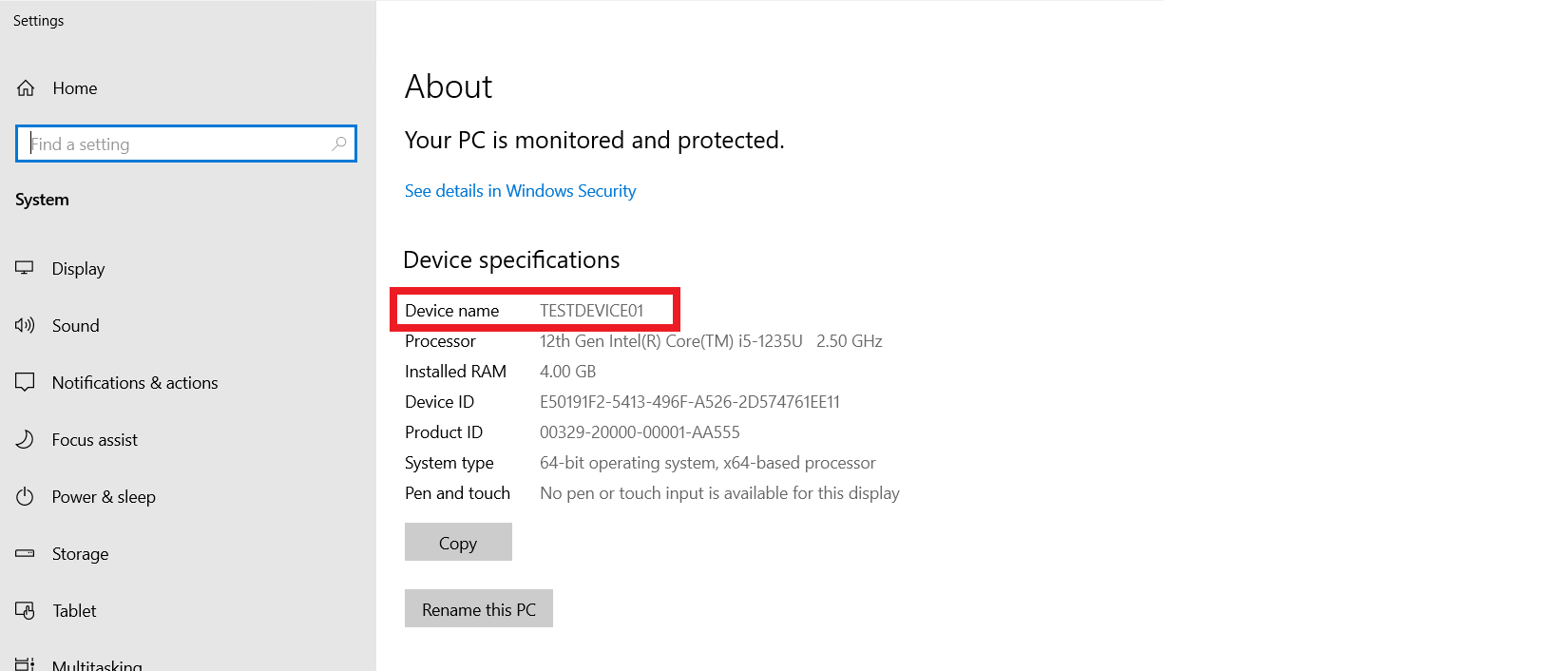Click the Processor specification row
The image size is (1568, 671).
coord(440,340)
